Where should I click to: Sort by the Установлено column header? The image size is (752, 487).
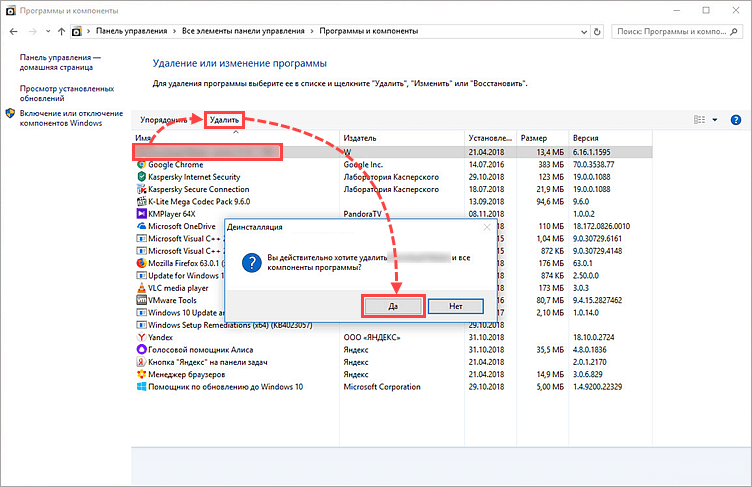point(490,138)
